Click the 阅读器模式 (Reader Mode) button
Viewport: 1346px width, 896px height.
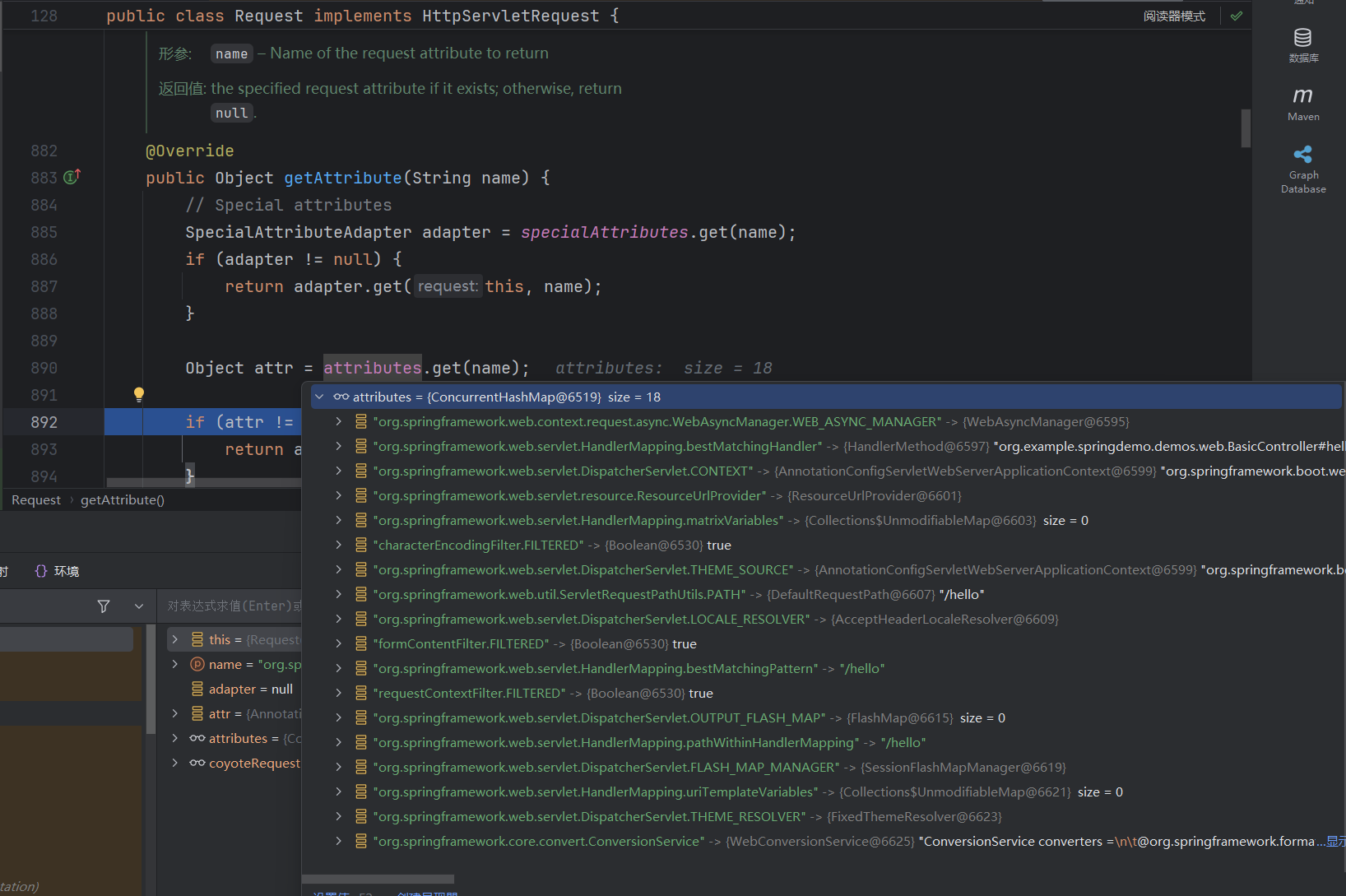1174,16
